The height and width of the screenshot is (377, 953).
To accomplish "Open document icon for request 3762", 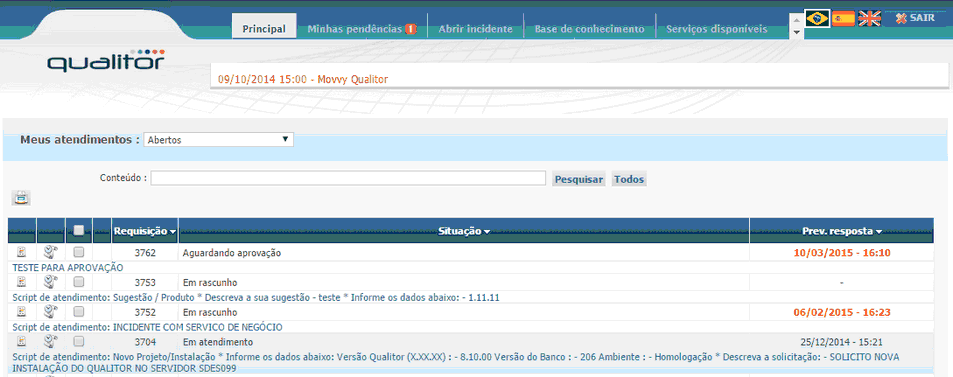I will (x=21, y=252).
